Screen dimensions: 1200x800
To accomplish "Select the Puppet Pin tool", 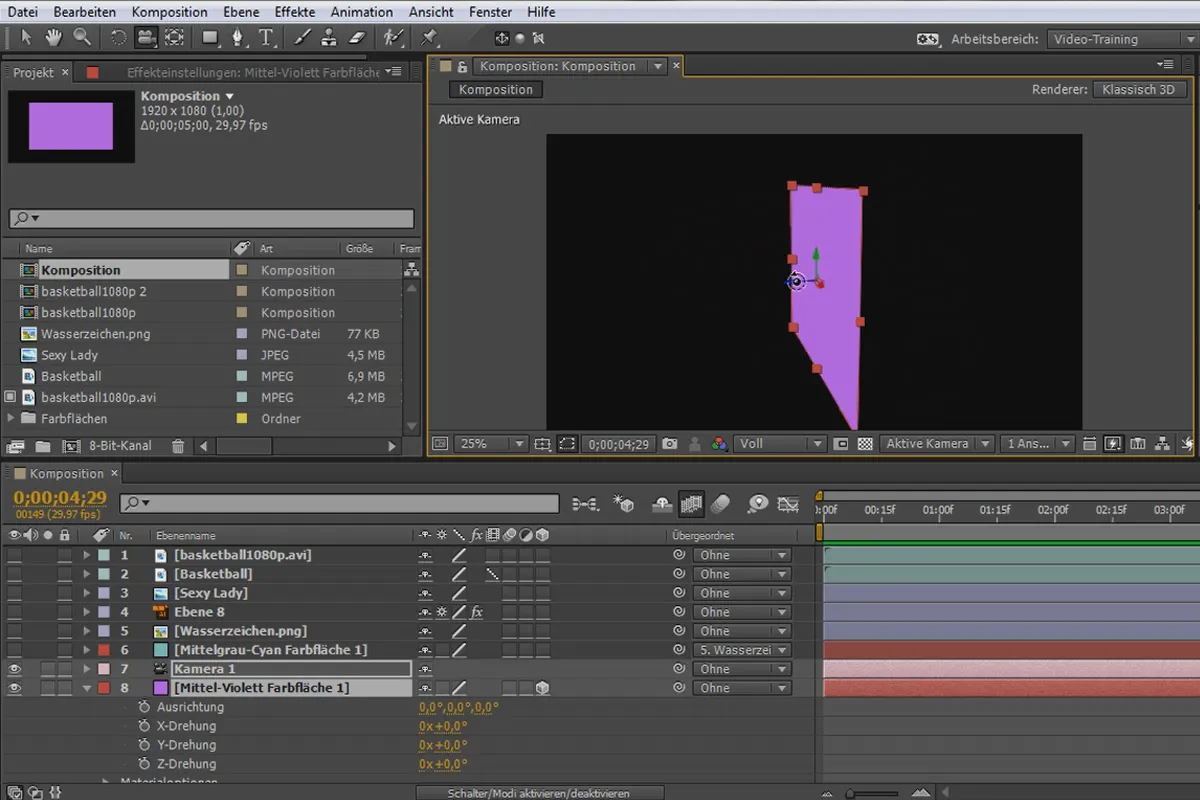I will pos(430,38).
